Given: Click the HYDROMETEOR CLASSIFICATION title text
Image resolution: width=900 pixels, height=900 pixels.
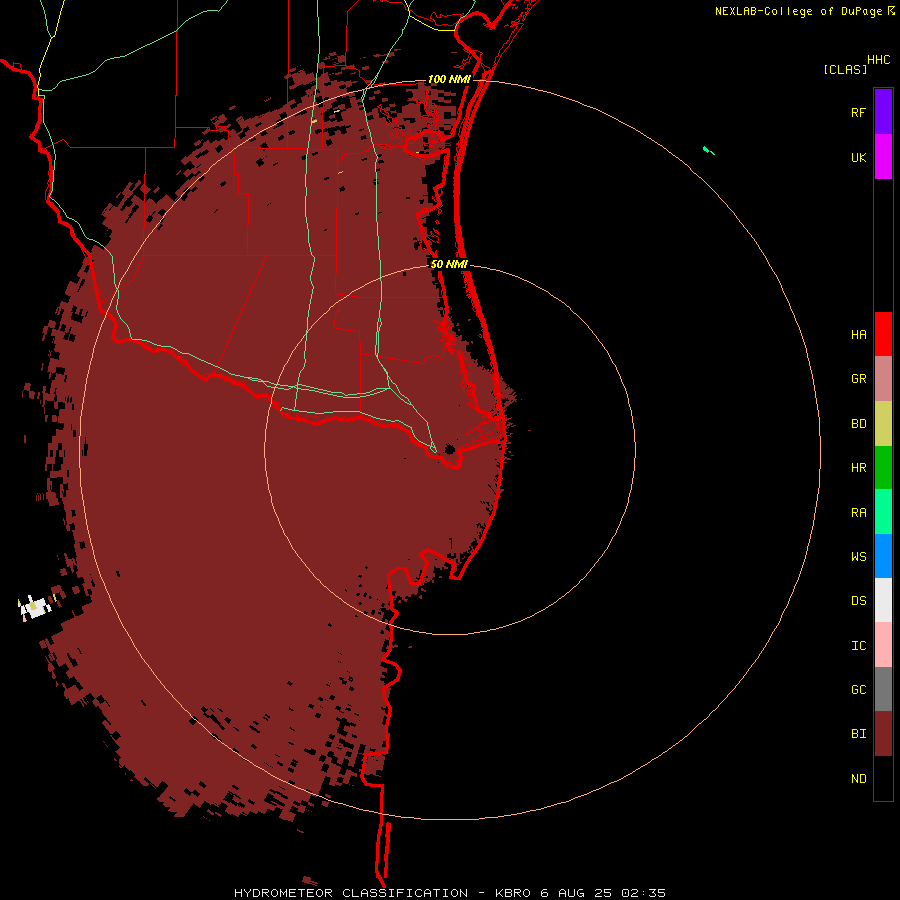Looking at the screenshot, I should 351,893.
